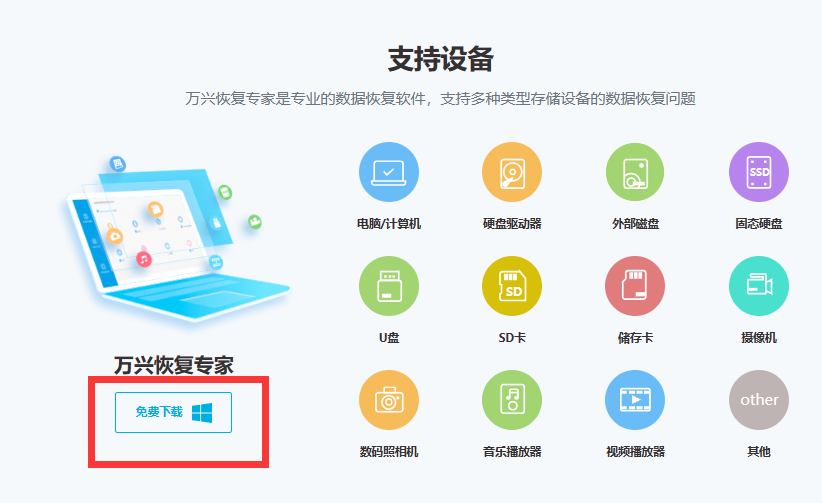Click the 免费下载 Windows download button

pyautogui.click(x=174, y=412)
